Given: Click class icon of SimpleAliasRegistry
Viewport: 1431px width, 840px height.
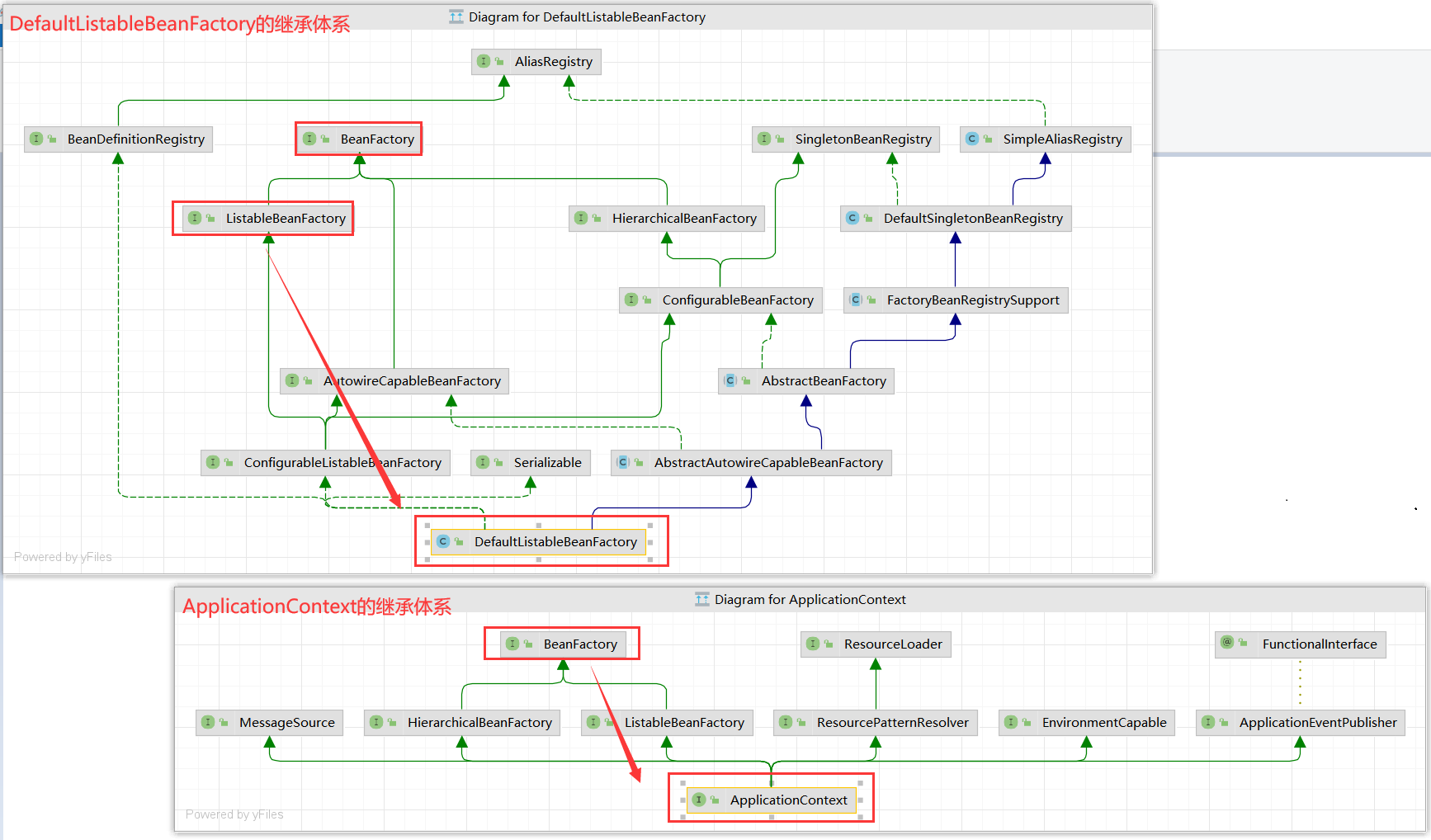Looking at the screenshot, I should pyautogui.click(x=972, y=139).
